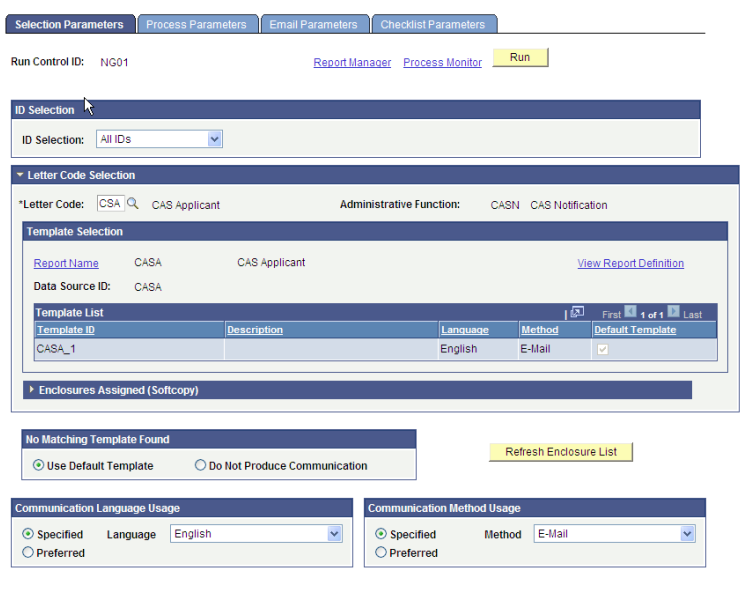Toggle Default Template checkbox for CASA_1
This screenshot has height=589, width=752.
[x=603, y=349]
